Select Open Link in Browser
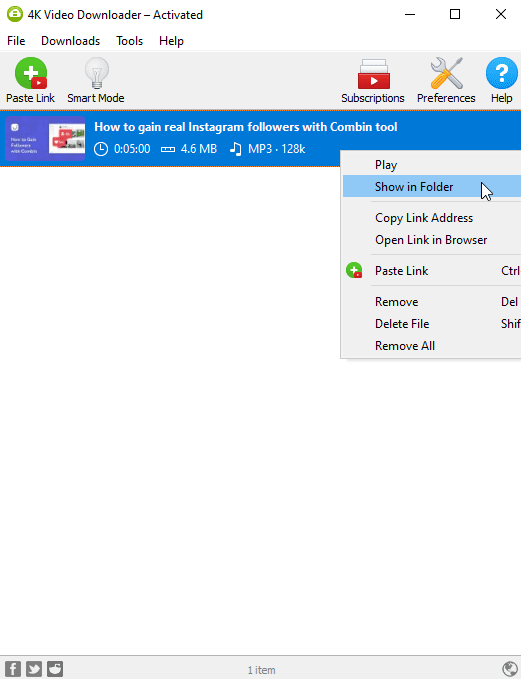Screen dimensions: 521x679 click(432, 239)
